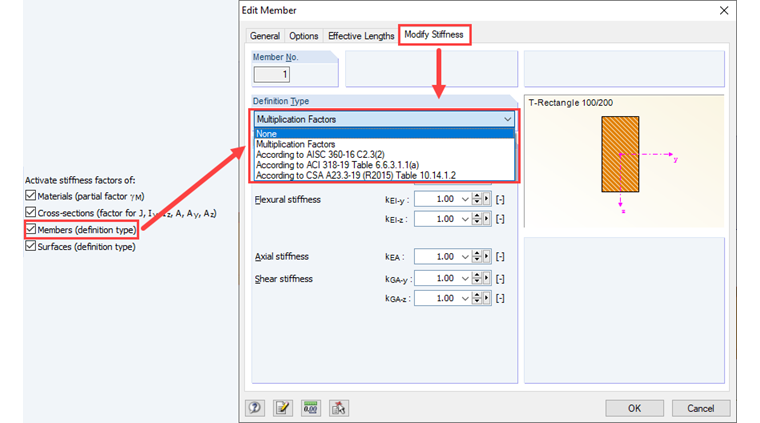Click the Shear stiffness label

[284, 279]
